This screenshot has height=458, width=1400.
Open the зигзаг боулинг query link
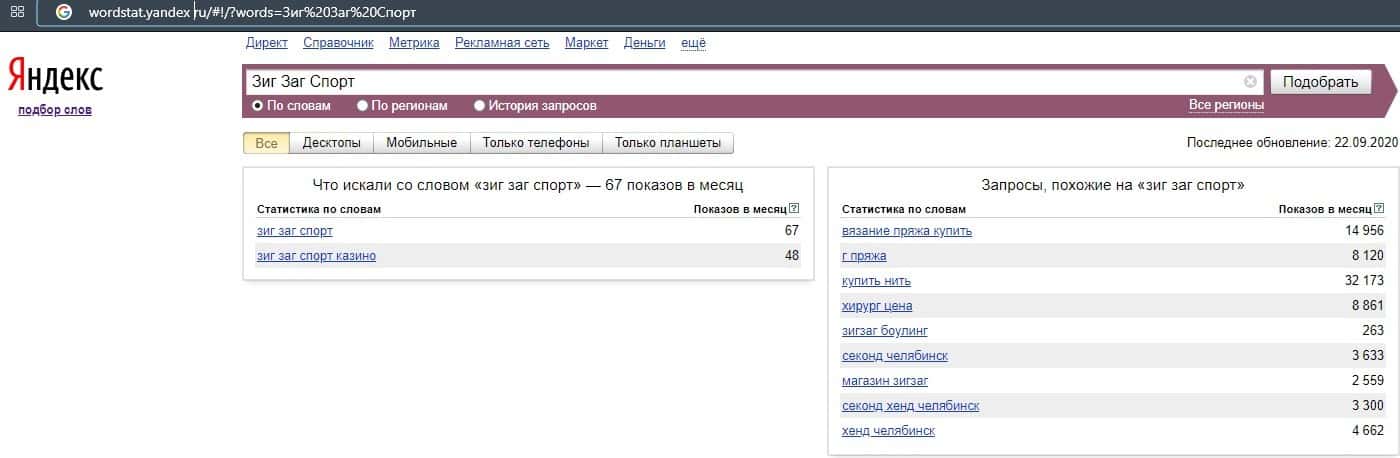pyautogui.click(x=885, y=331)
